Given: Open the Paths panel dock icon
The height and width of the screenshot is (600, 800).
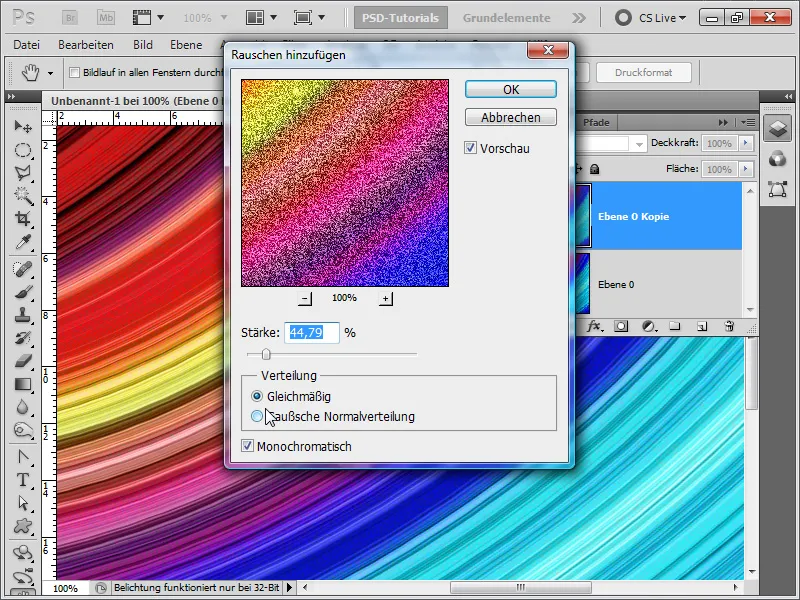Looking at the screenshot, I should 778,189.
